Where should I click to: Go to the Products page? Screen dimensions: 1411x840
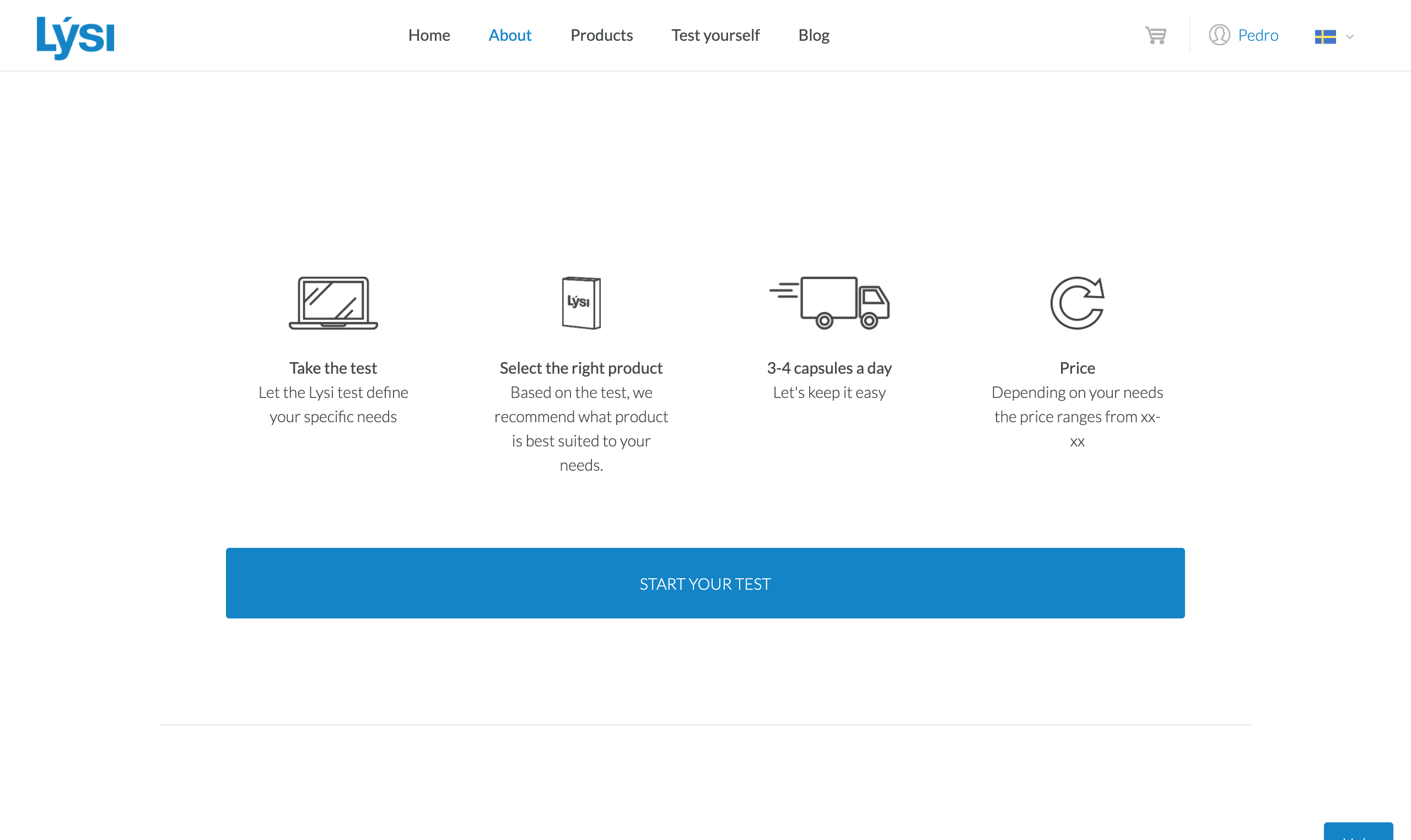[x=601, y=35]
